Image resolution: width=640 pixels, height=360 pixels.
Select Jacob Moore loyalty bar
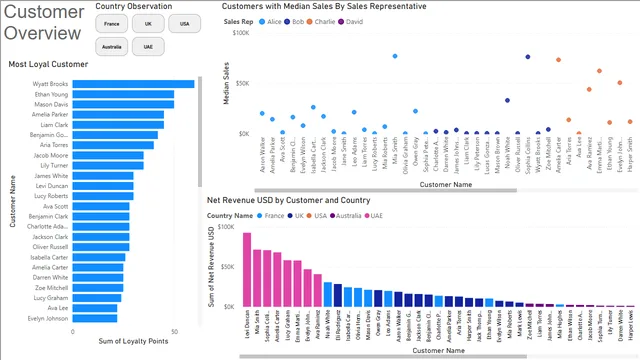click(x=108, y=156)
